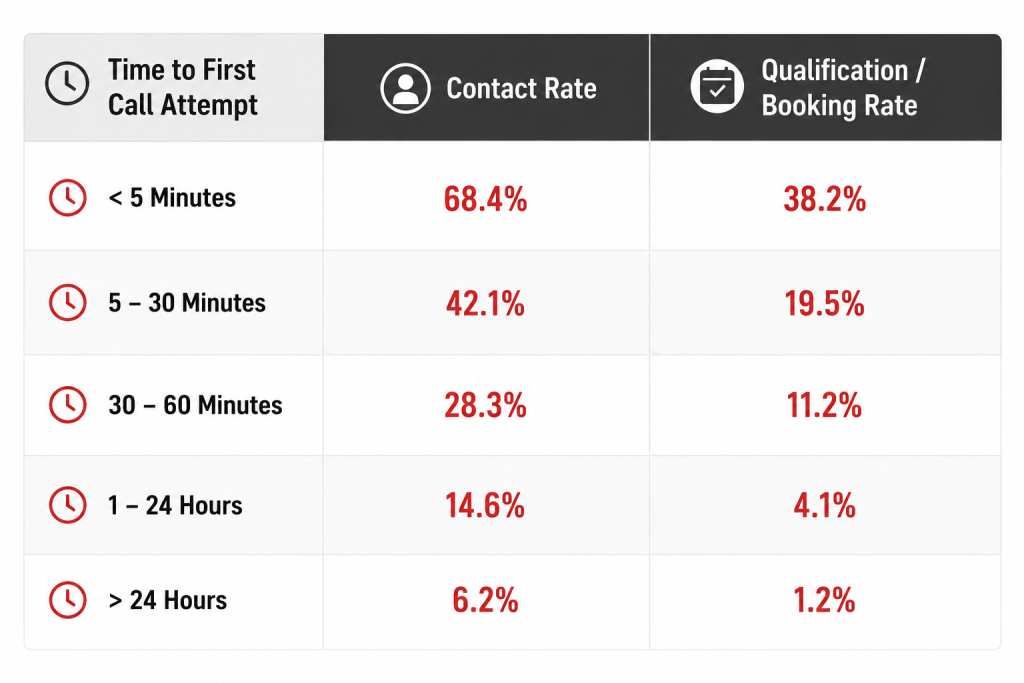Image resolution: width=1024 pixels, height=683 pixels.
Task: Click the red clock beside 1 – 24 Hours
Action: coord(67,505)
